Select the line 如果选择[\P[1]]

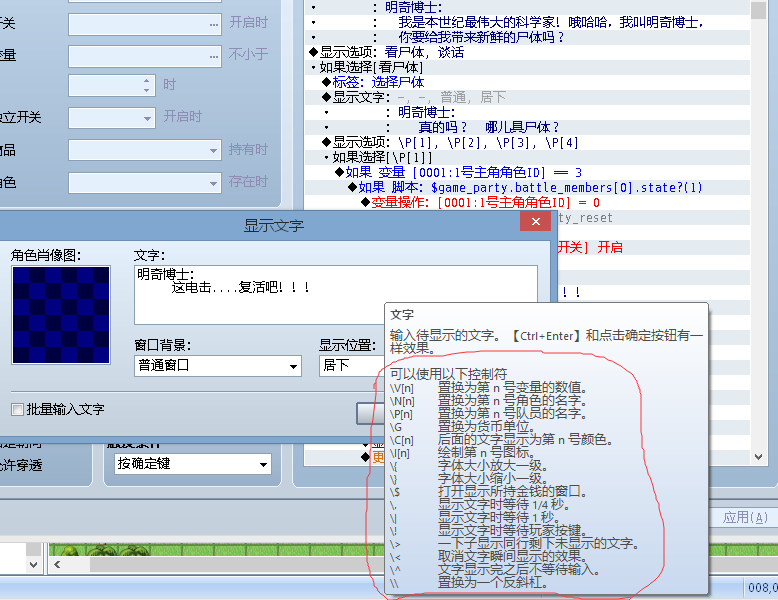[527, 157]
